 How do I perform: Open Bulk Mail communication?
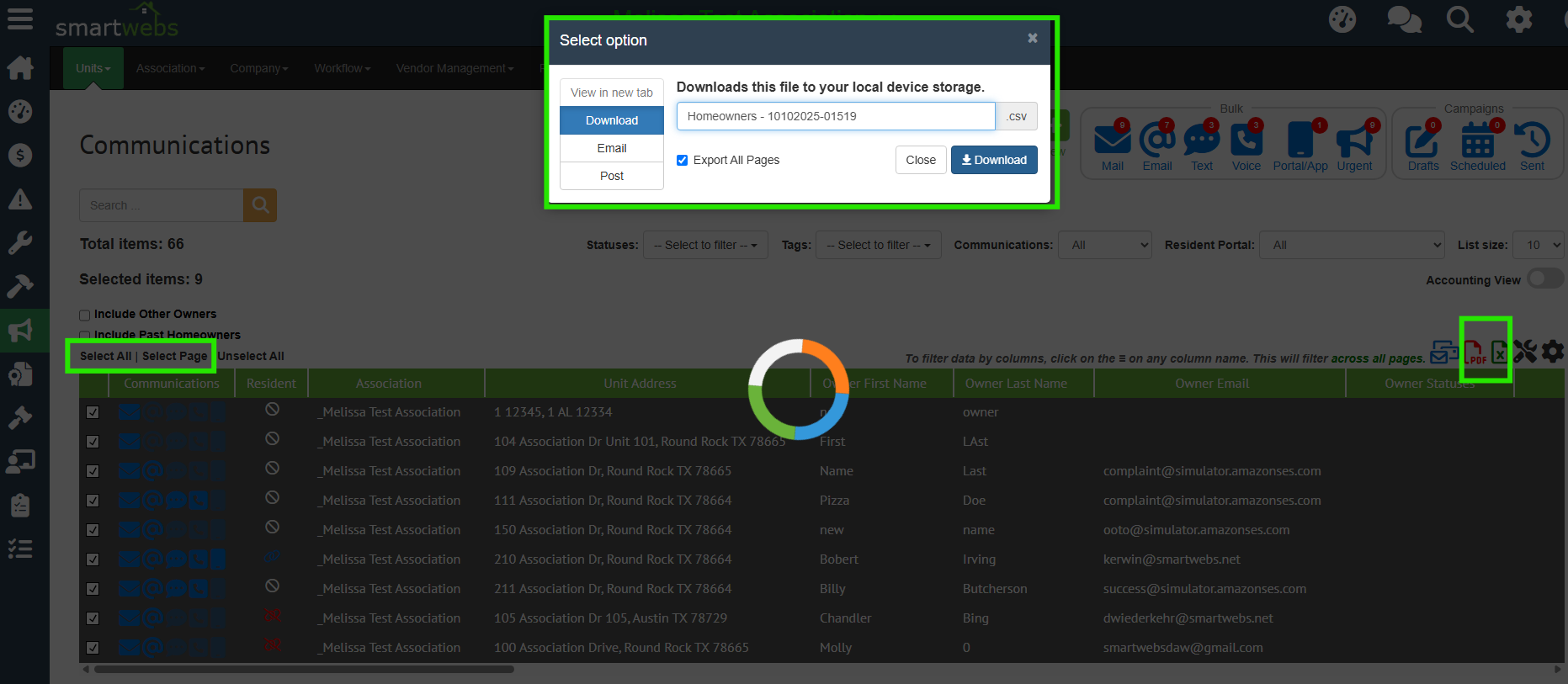1112,145
